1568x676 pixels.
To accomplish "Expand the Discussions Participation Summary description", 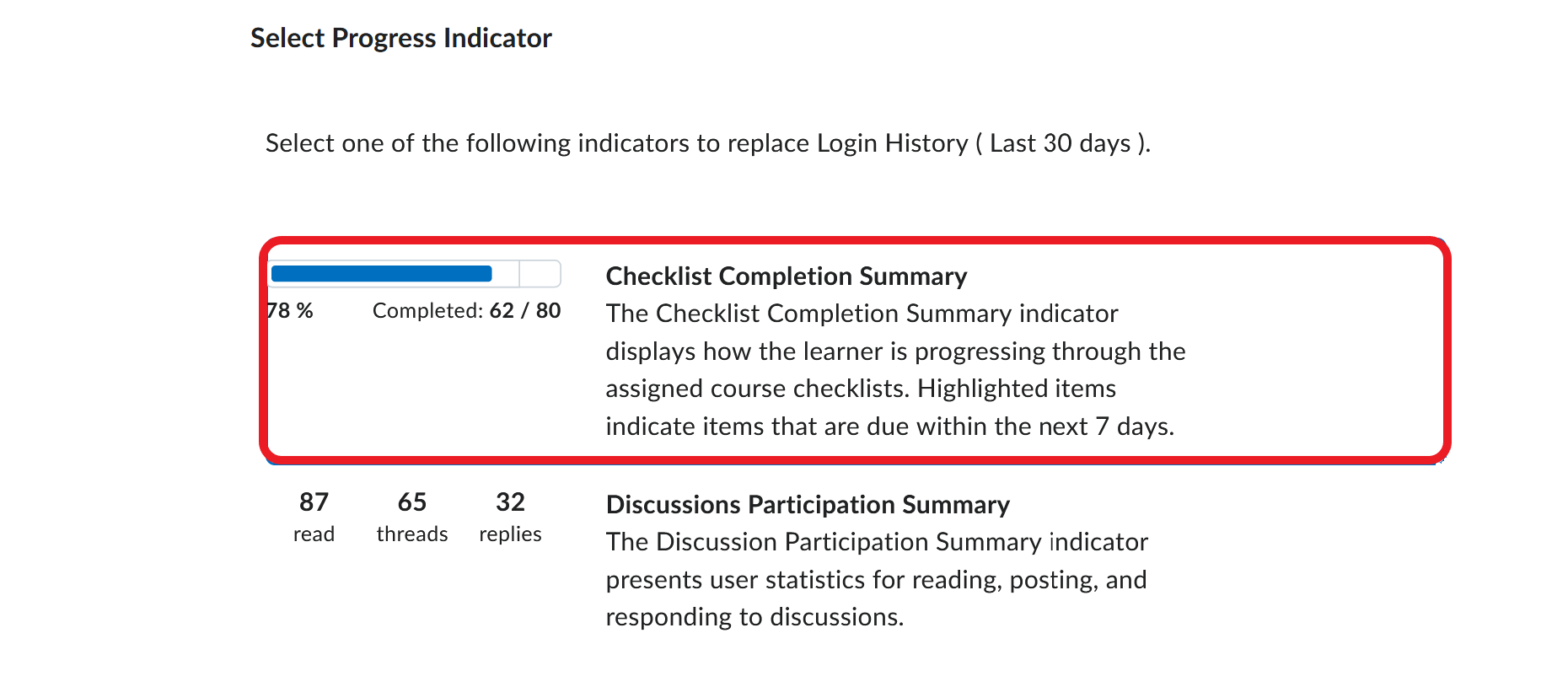I will tap(877, 579).
